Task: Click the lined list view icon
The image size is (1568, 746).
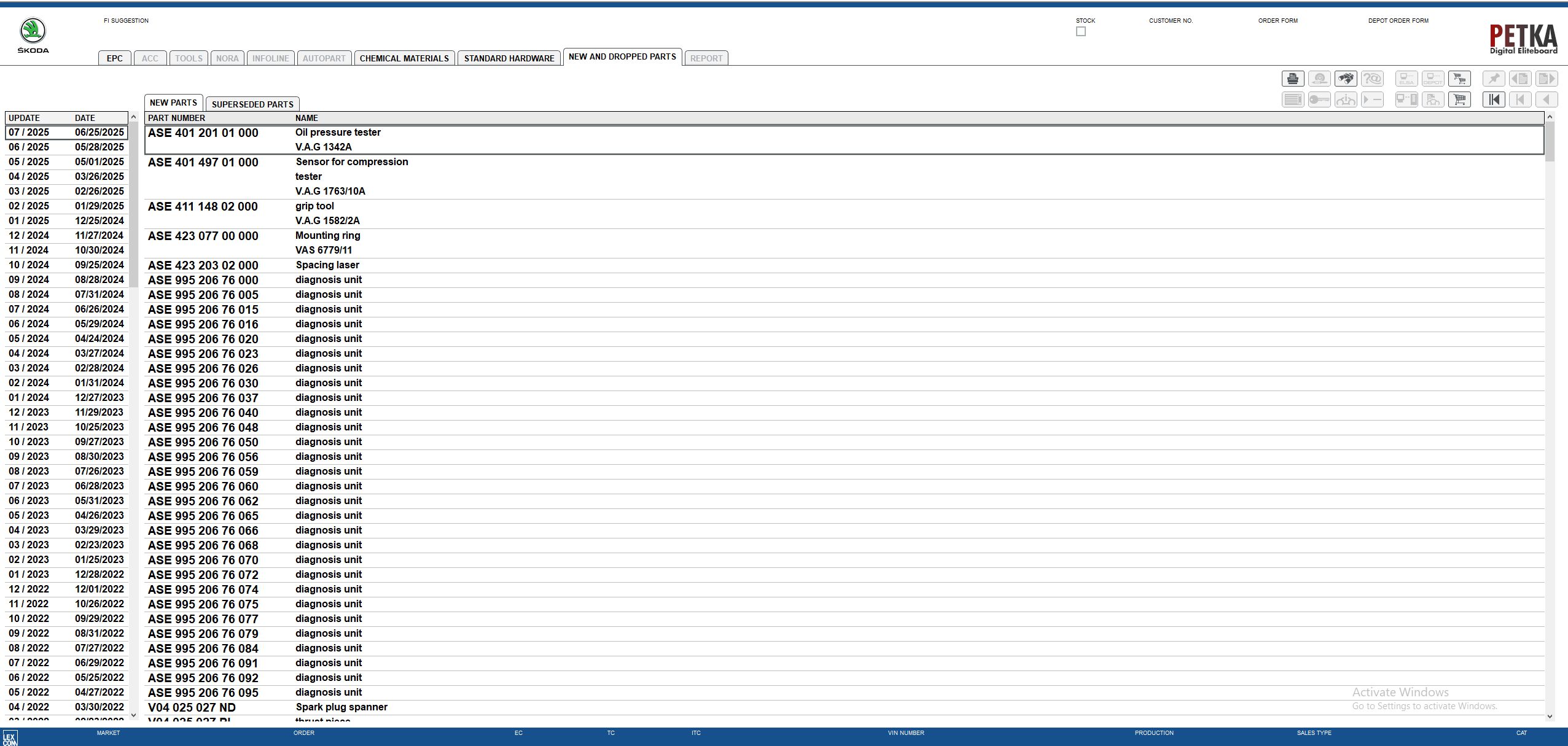Action: pyautogui.click(x=1293, y=99)
